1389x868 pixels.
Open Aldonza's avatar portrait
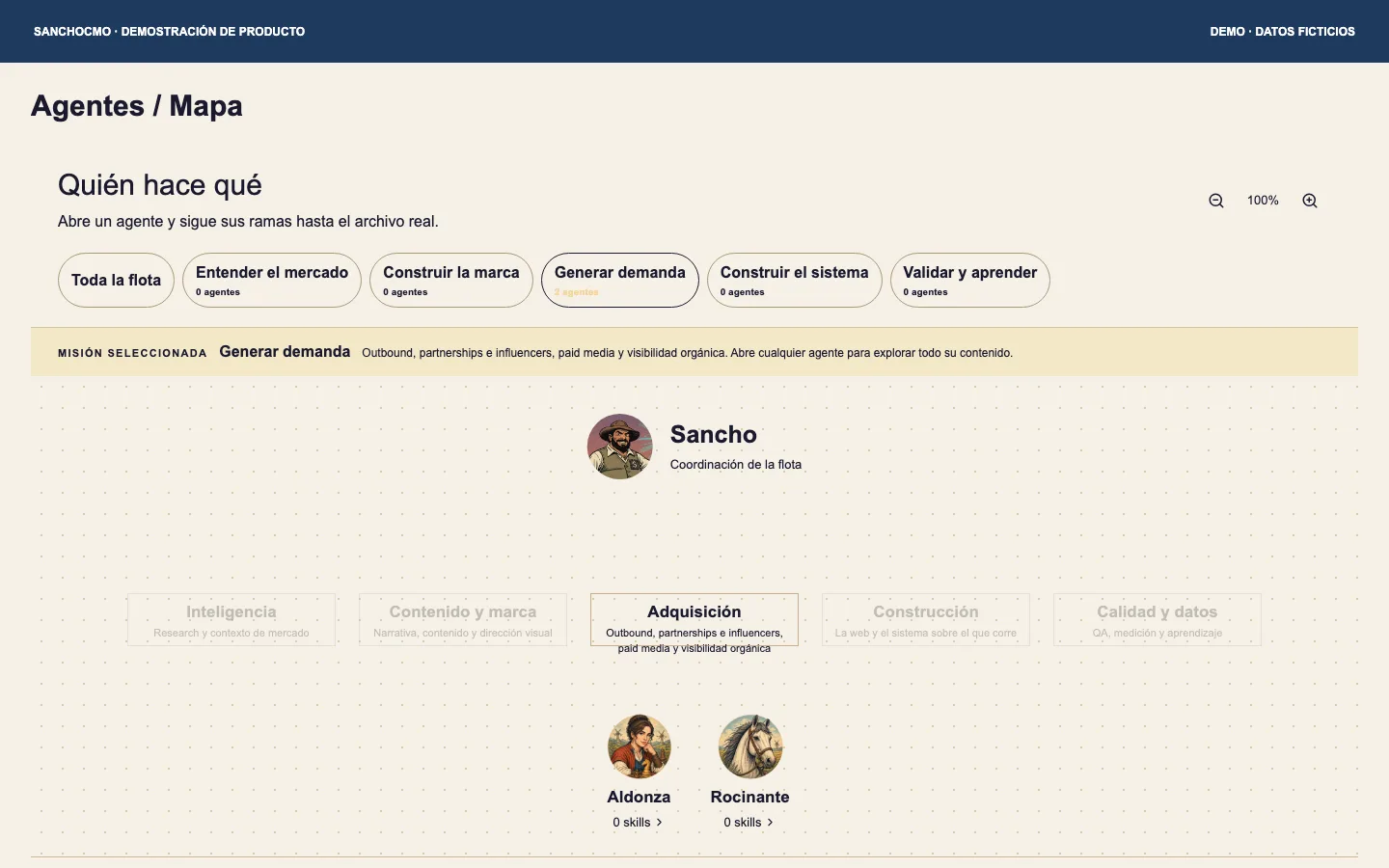point(639,746)
